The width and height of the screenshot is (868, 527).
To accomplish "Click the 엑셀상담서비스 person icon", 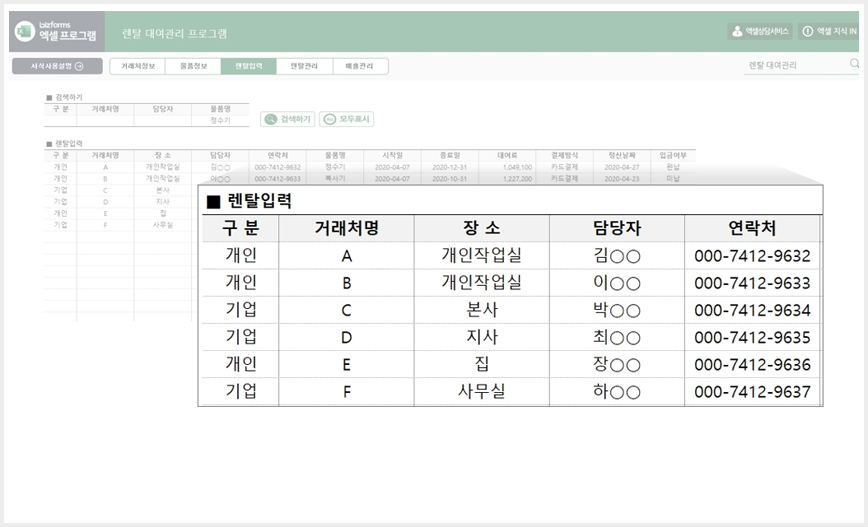I will tap(737, 32).
